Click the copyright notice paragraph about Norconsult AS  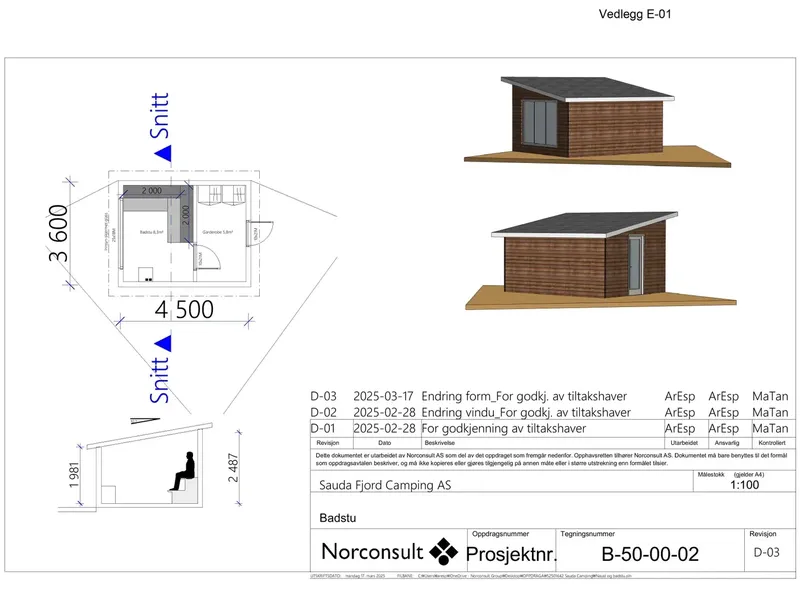[551, 459]
